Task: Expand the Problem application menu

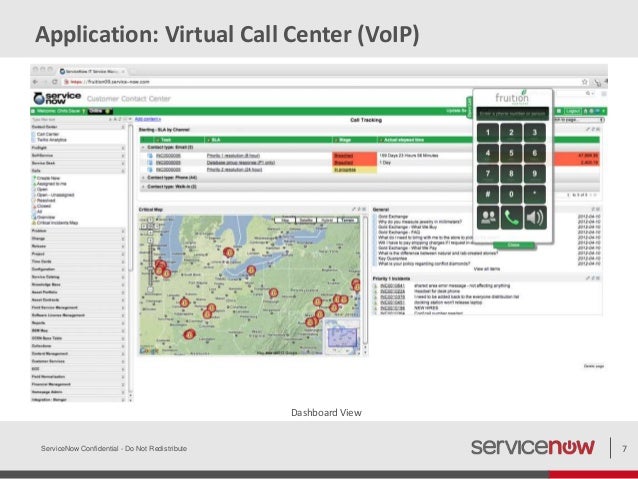Action: click(x=78, y=231)
